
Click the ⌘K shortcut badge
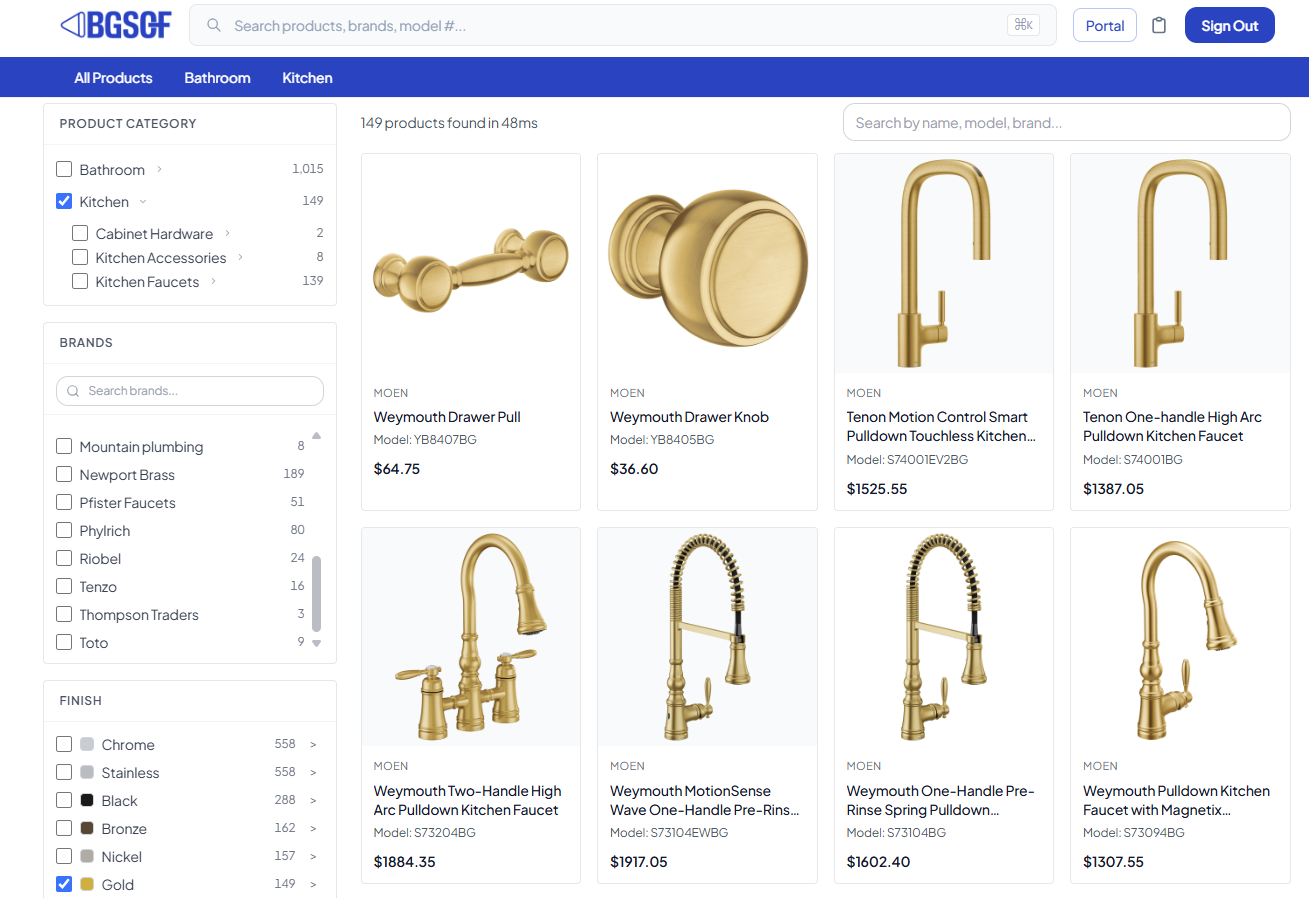coord(1023,25)
